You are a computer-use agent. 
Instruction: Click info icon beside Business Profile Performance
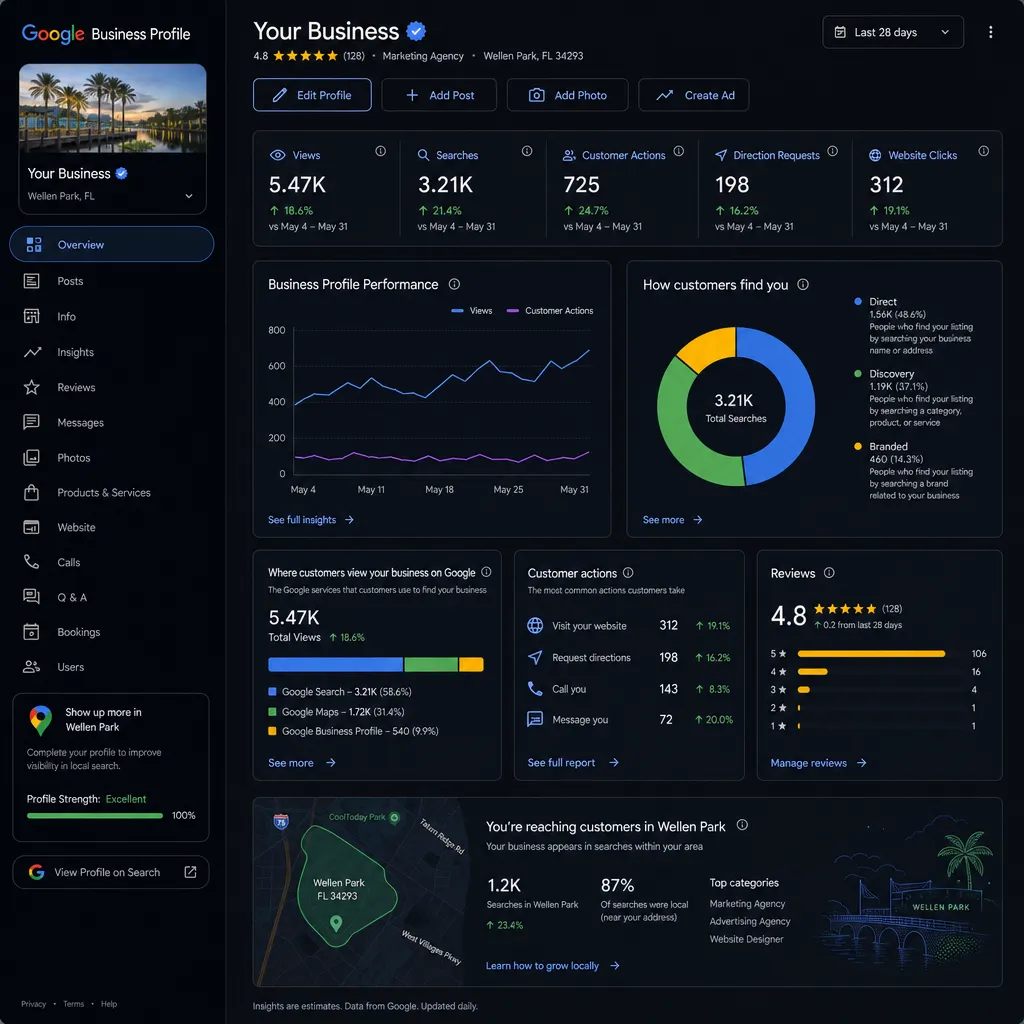454,284
